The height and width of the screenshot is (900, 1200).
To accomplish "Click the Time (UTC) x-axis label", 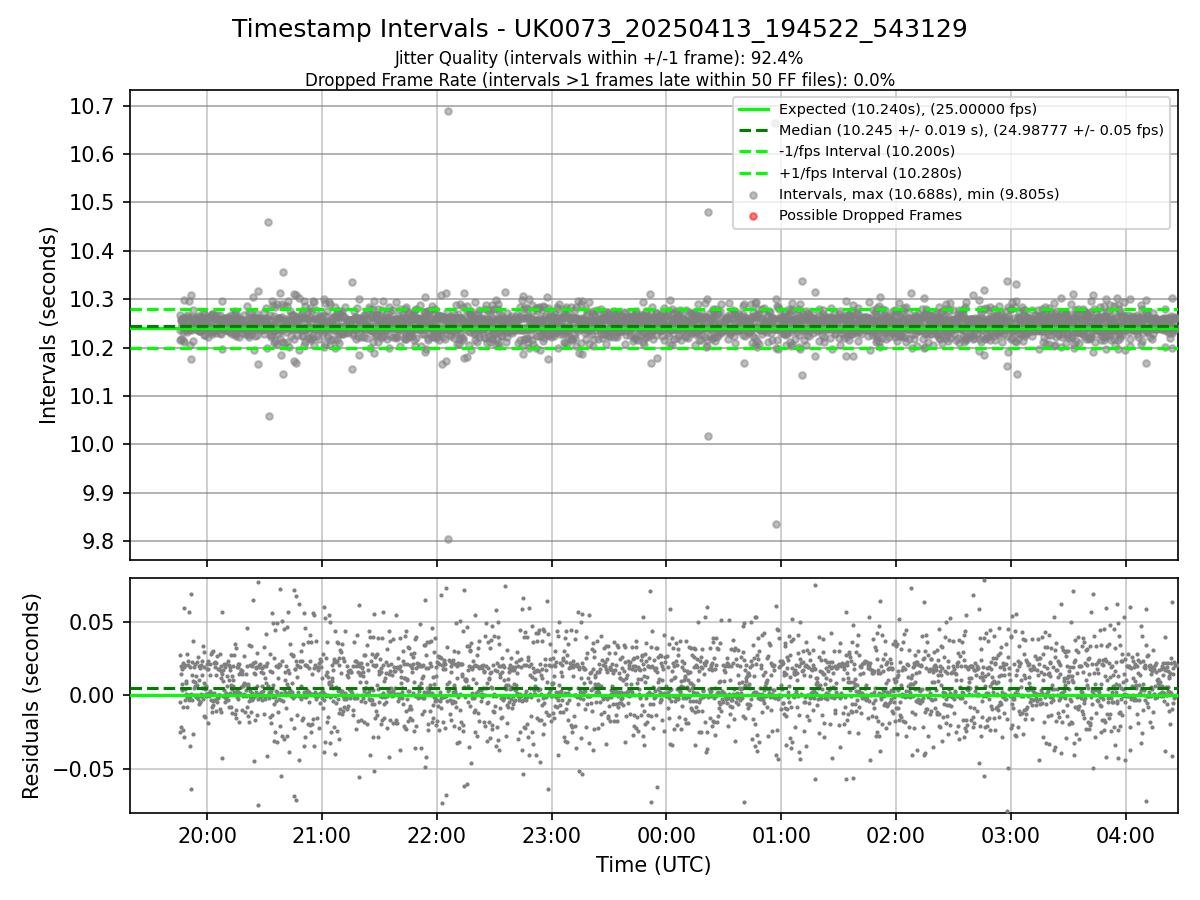I will (653, 865).
